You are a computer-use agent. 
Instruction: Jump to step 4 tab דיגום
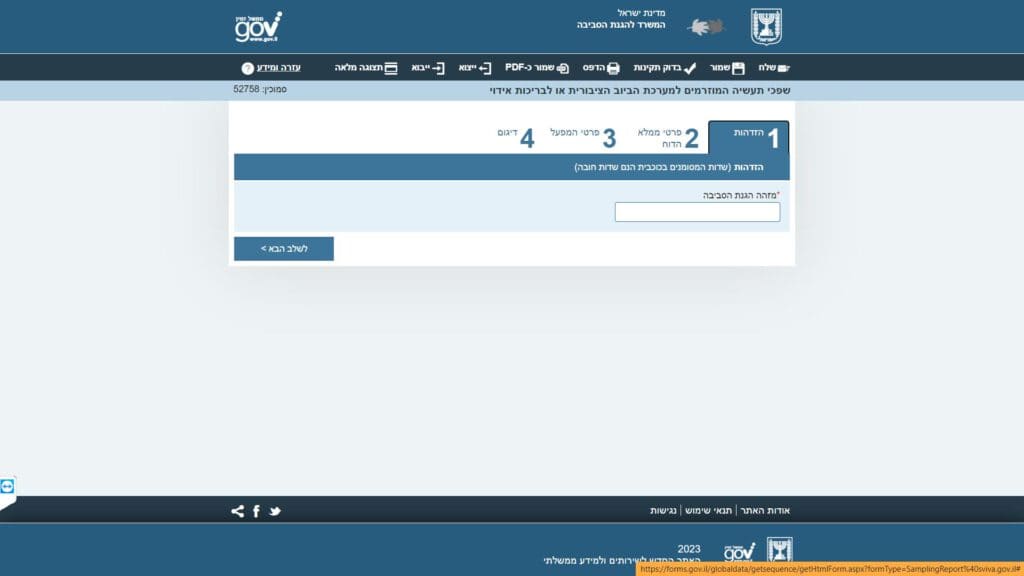[516, 137]
